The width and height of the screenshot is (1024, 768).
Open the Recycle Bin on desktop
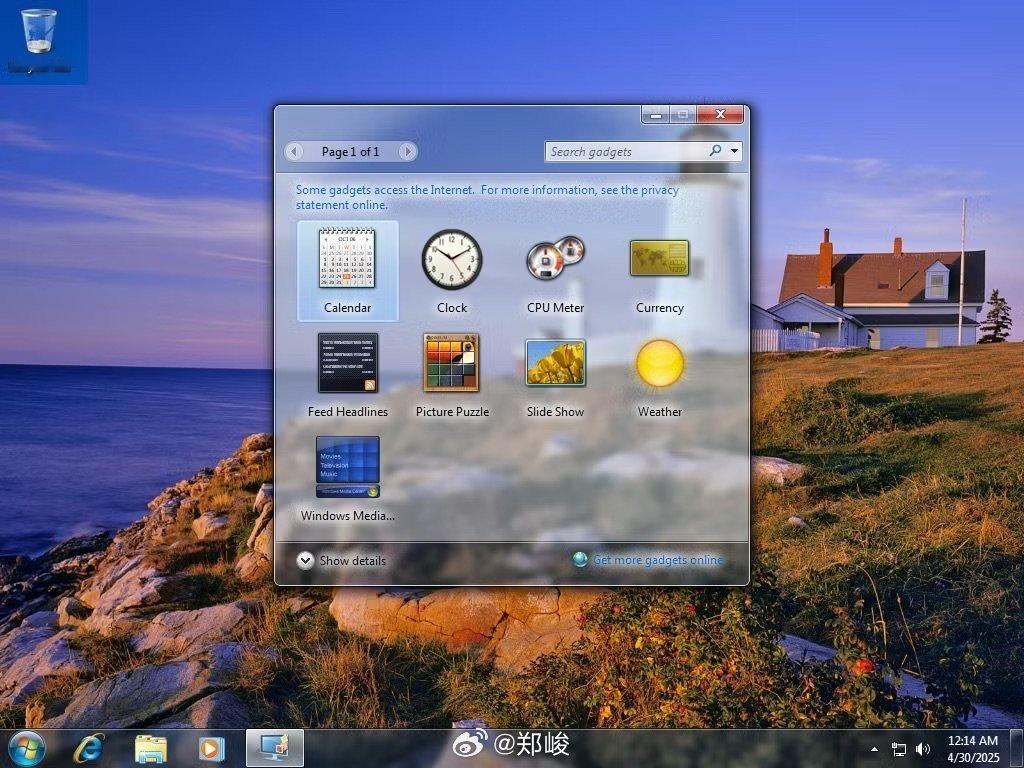click(x=40, y=40)
